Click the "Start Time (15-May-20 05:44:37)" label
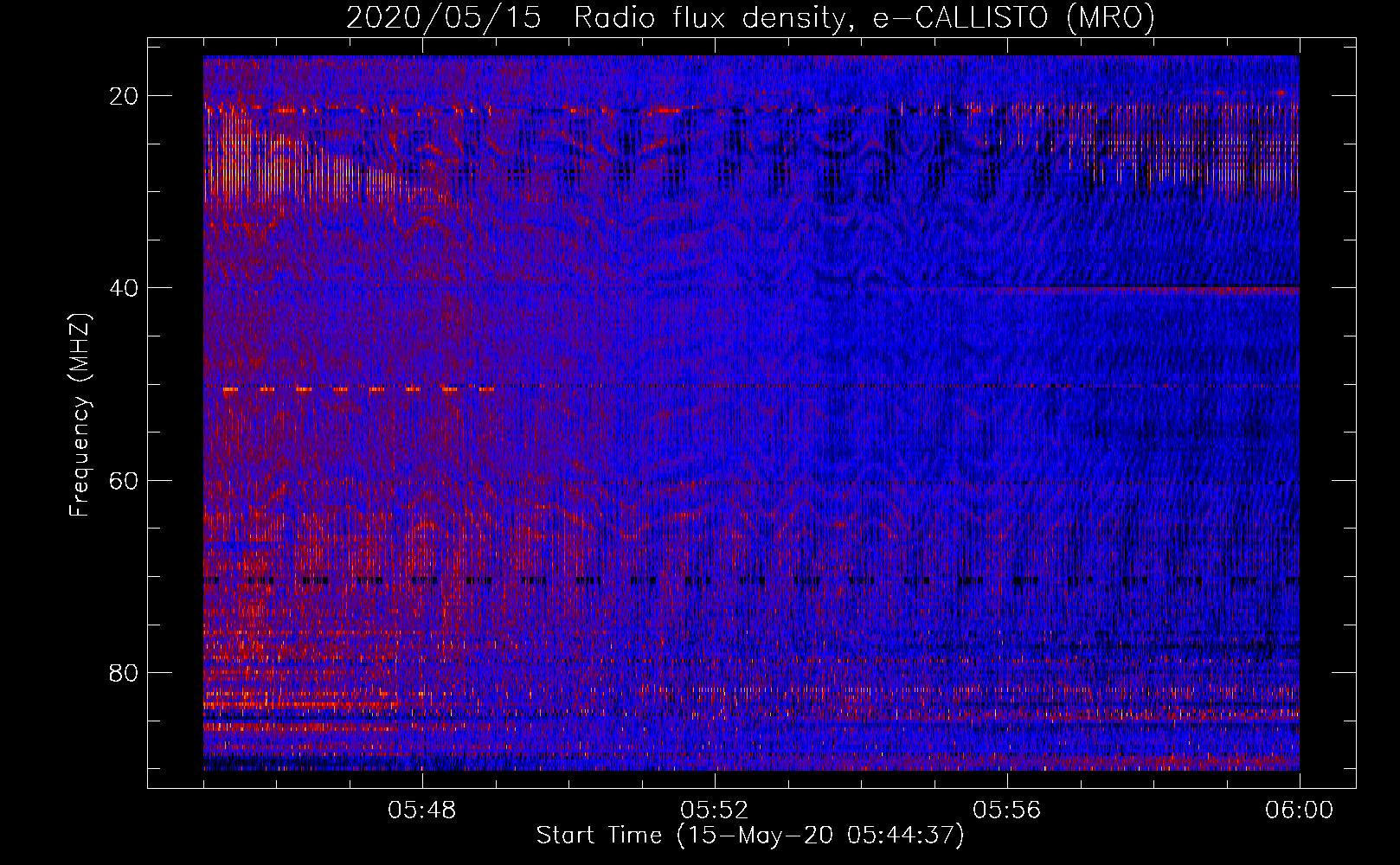This screenshot has width=1400, height=865. coord(750,836)
